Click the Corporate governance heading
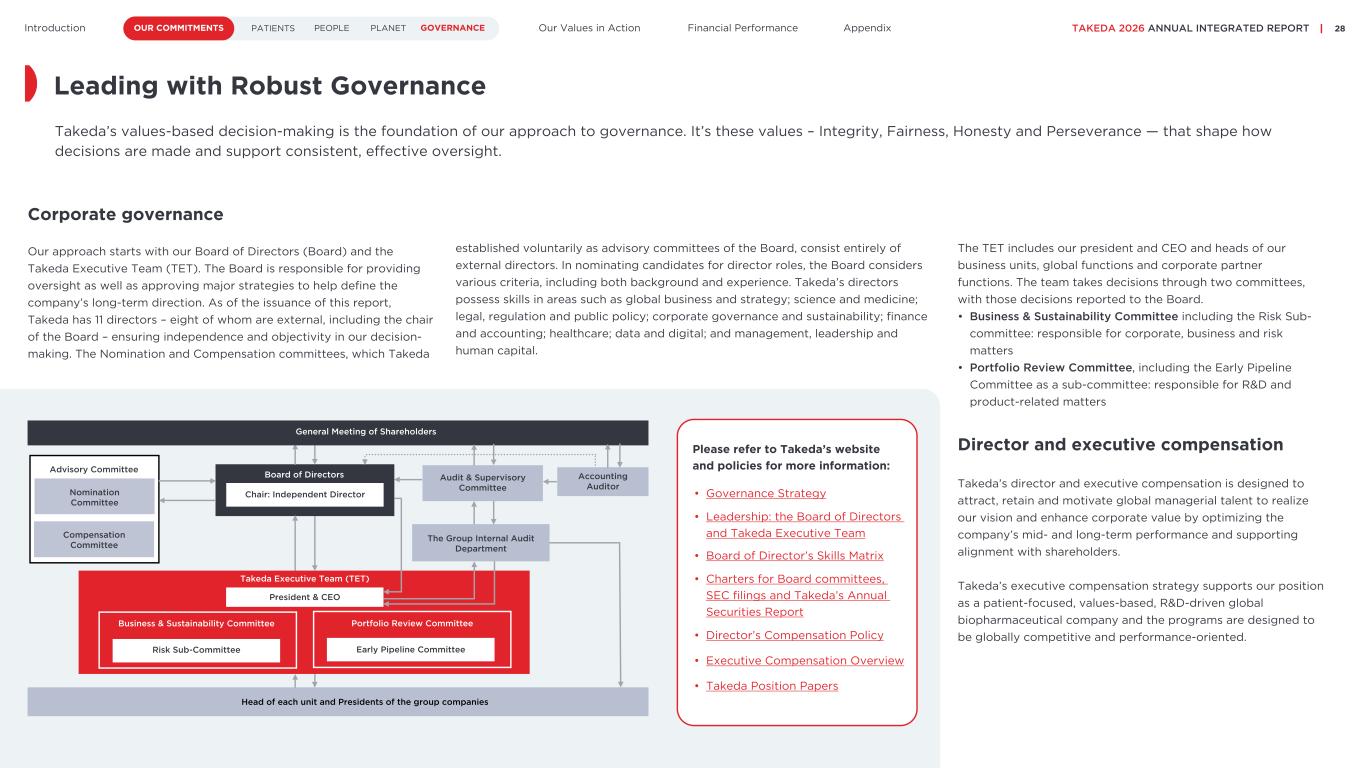The width and height of the screenshot is (1365, 768). (x=126, y=215)
